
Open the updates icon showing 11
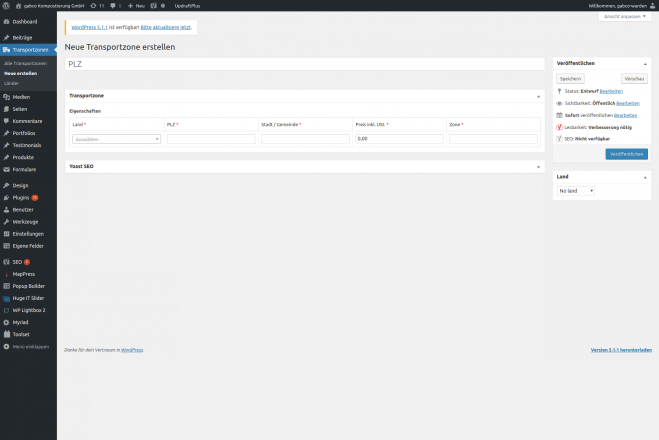click(x=92, y=5)
